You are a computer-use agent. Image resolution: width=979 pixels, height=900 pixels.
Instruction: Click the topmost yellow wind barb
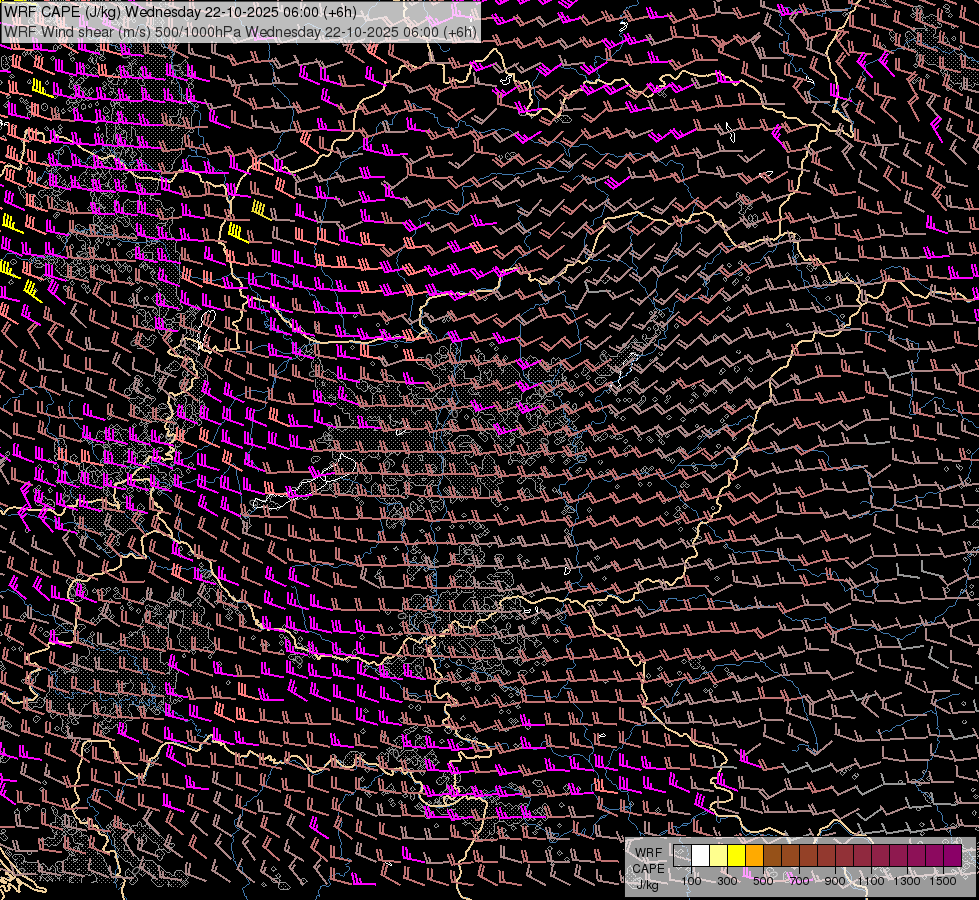coord(40,88)
